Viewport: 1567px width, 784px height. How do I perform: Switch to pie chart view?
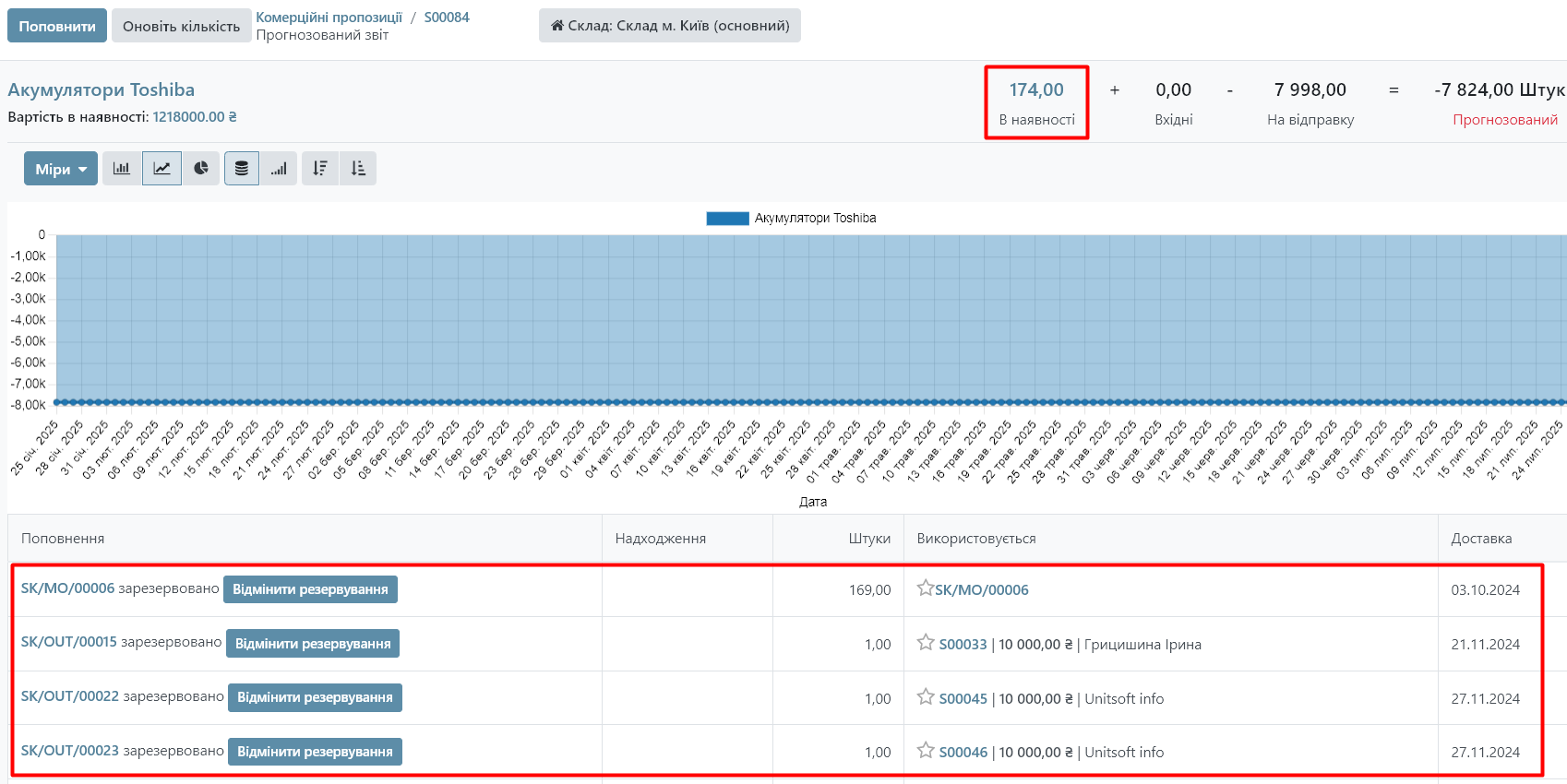pyautogui.click(x=201, y=169)
